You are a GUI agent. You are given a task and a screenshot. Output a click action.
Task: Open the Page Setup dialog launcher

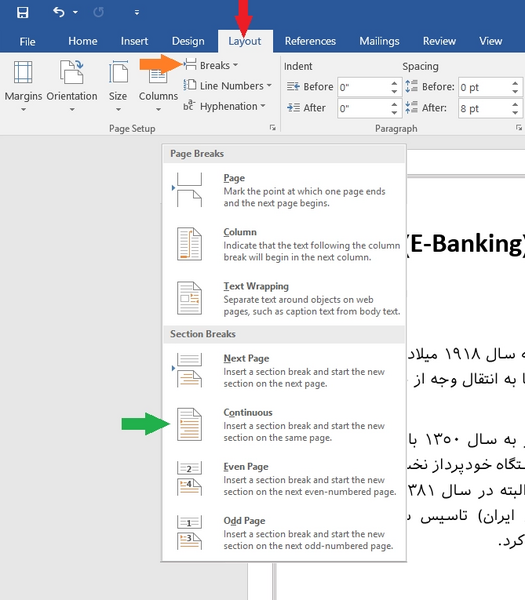(x=272, y=127)
